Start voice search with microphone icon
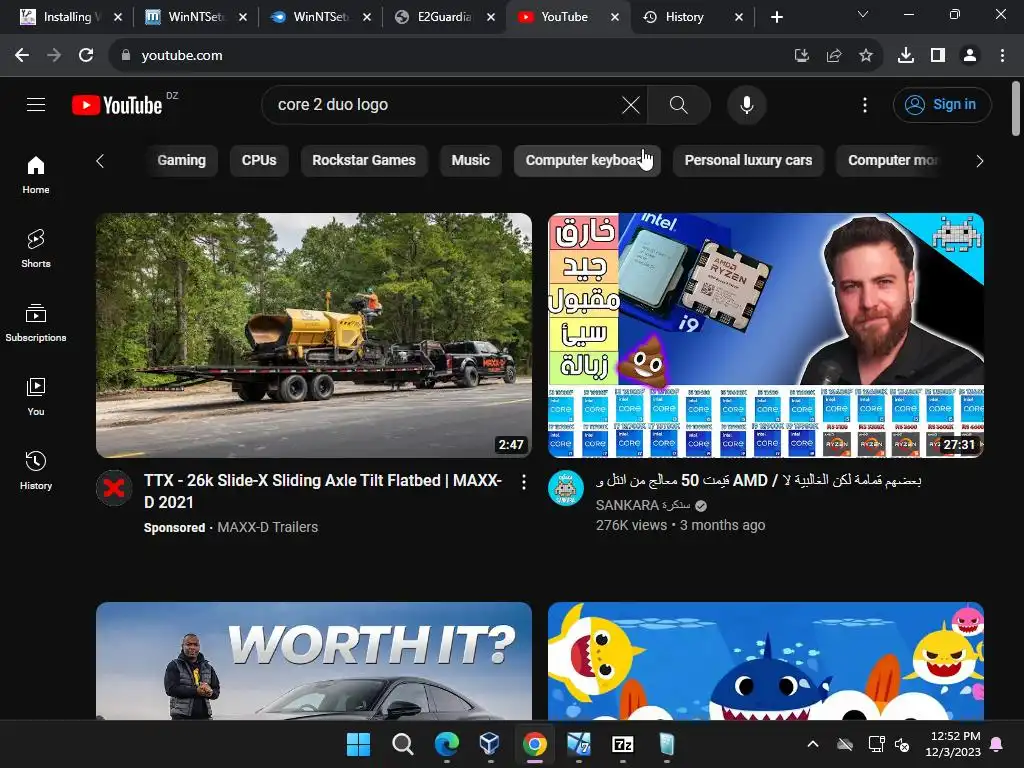1024x768 pixels. click(x=746, y=104)
